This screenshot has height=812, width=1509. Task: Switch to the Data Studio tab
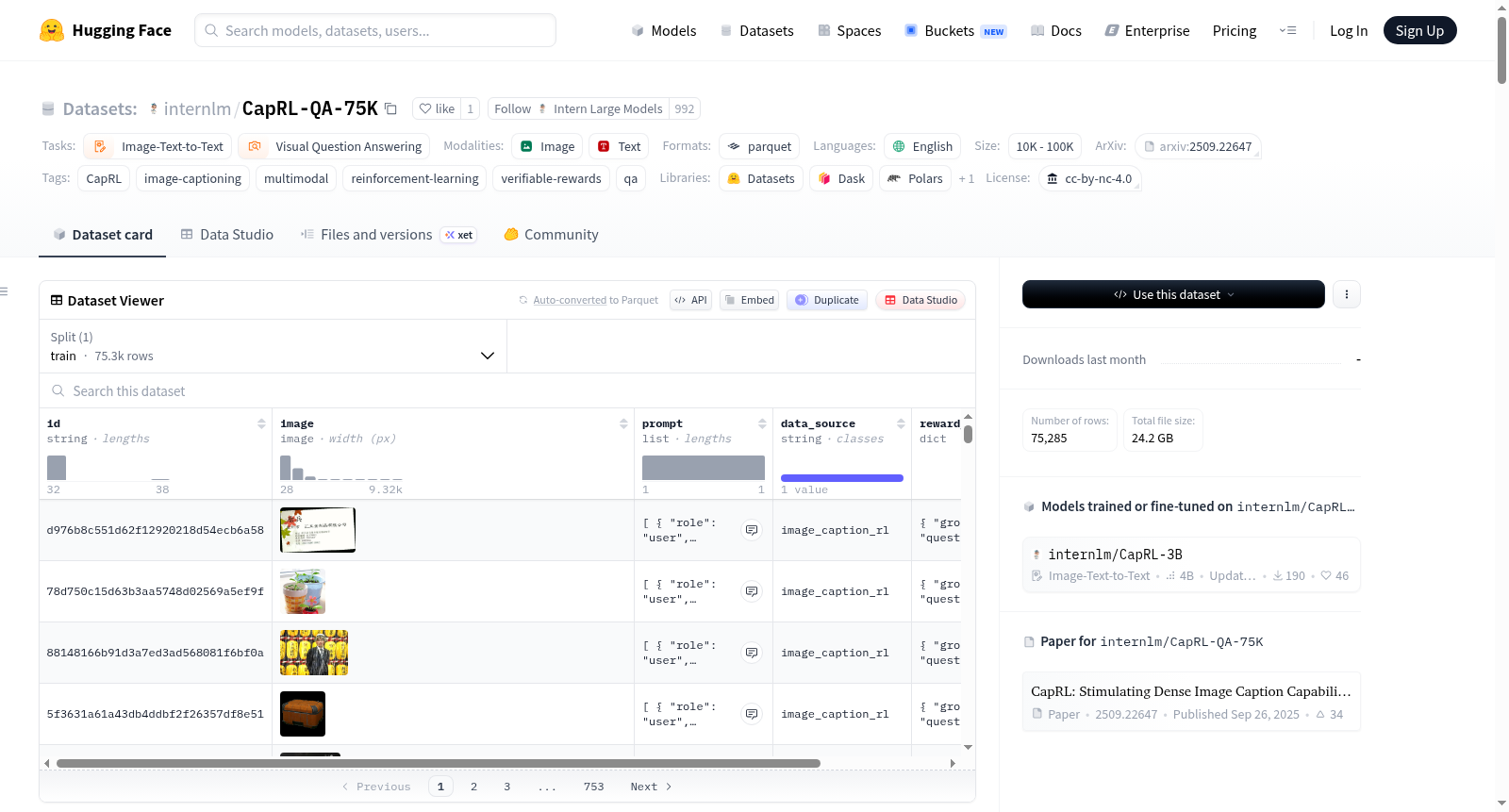[227, 235]
